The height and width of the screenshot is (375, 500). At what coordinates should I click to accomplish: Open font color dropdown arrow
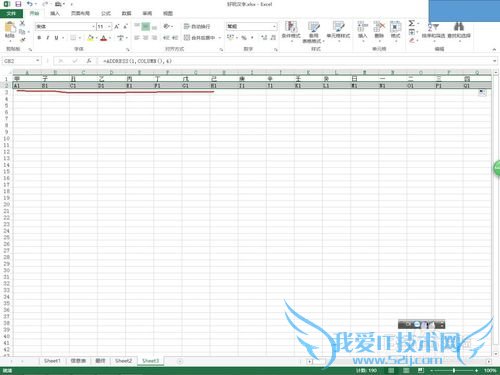click(110, 38)
